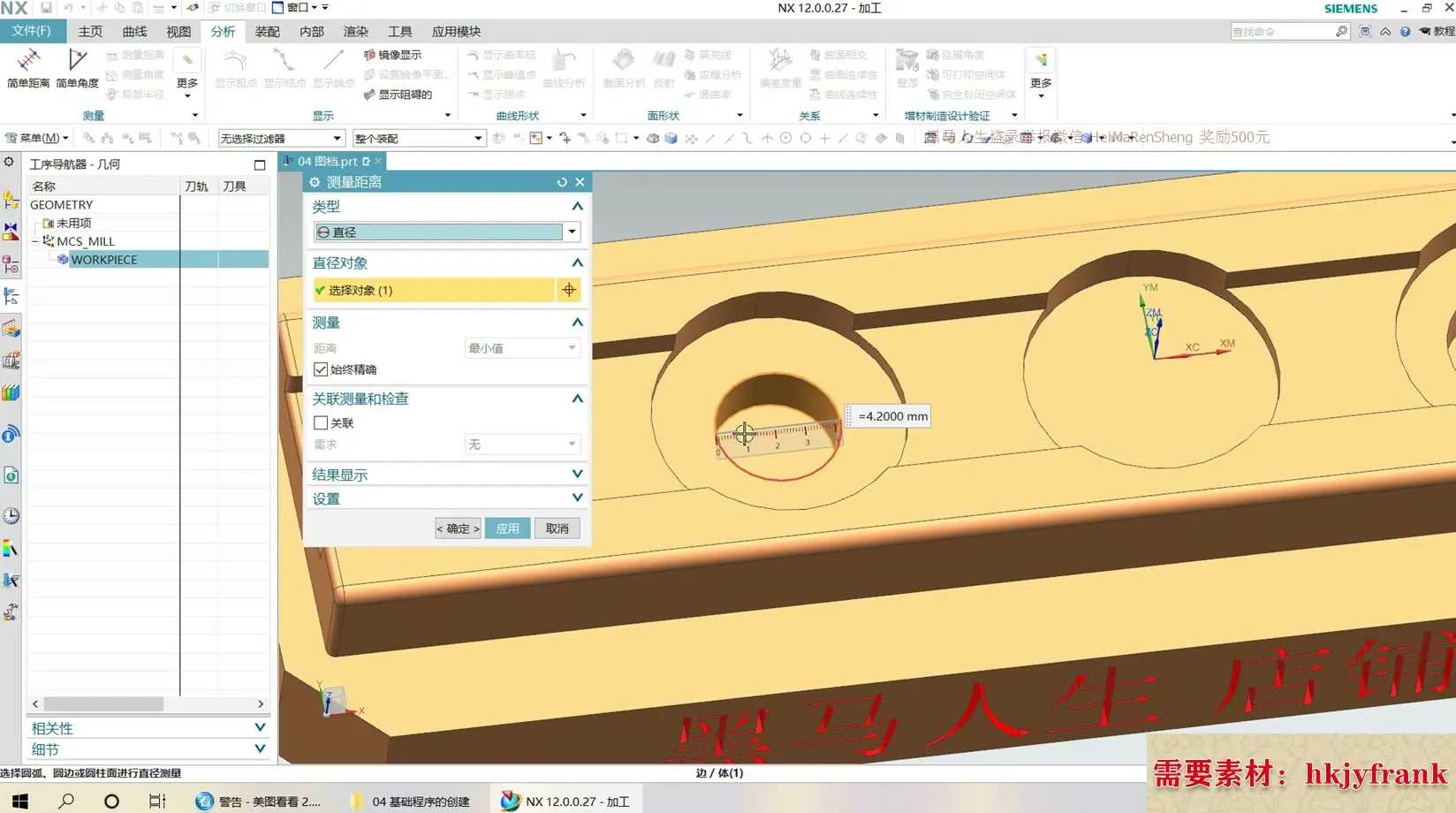The width and height of the screenshot is (1456, 813).
Task: Collapse the MCS_MILL tree node
Action: coord(35,241)
